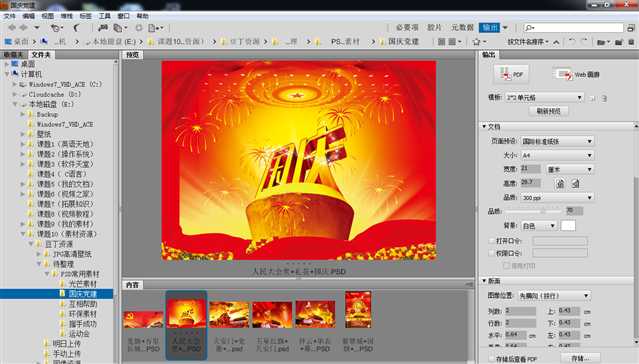
Task: Open the 模板 template dropdown
Action: coord(544,98)
